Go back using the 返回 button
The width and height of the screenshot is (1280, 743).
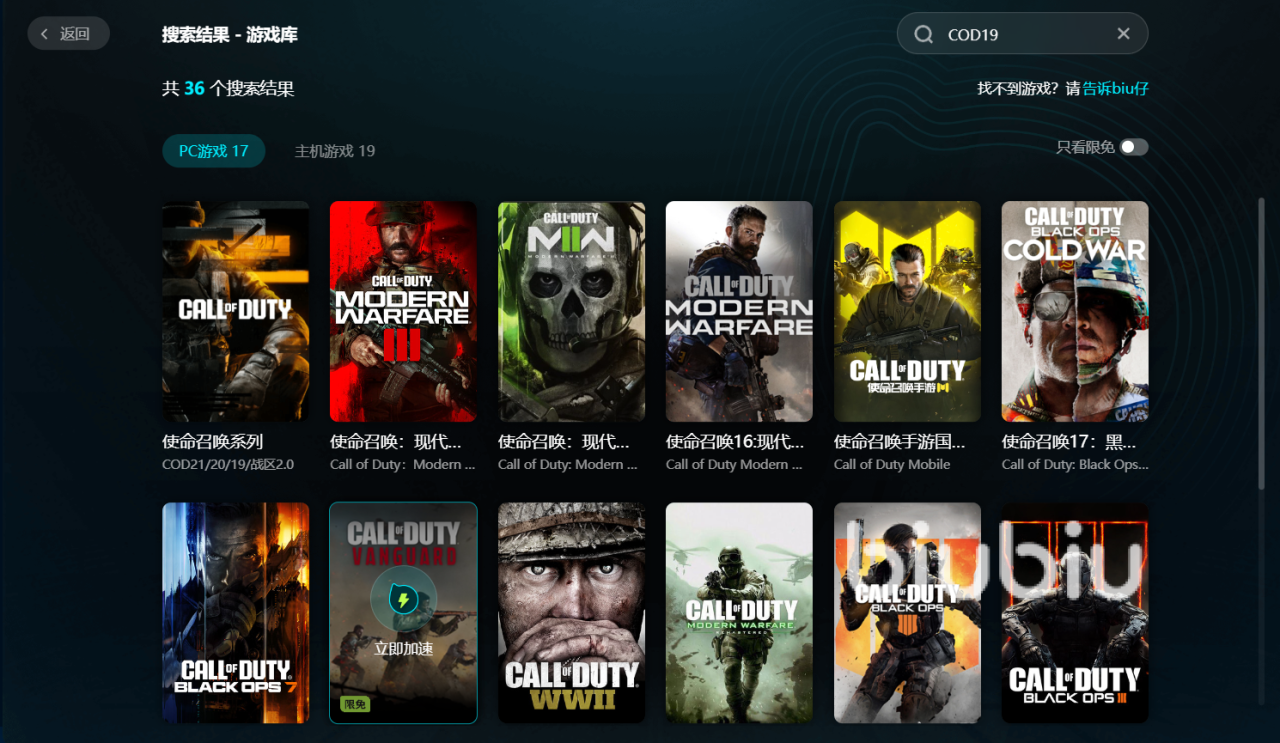pos(68,34)
